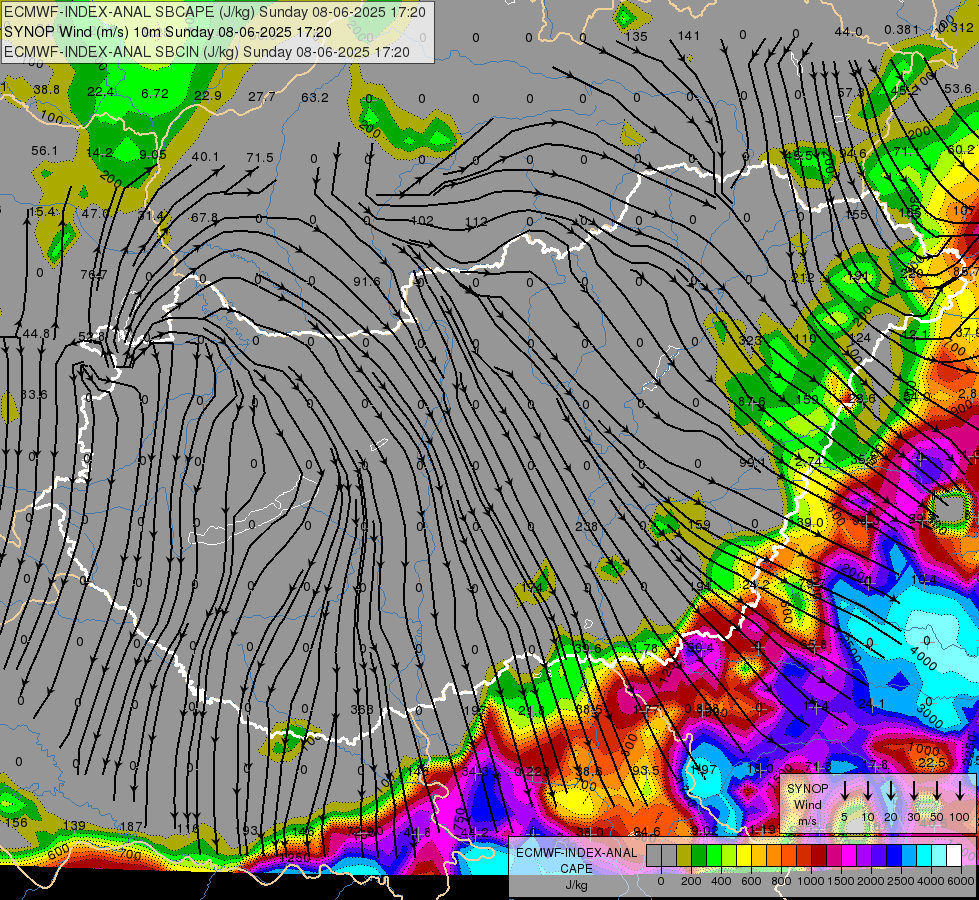This screenshot has width=979, height=900.
Task: Click the 135 value near top edge
Action: 636,36
